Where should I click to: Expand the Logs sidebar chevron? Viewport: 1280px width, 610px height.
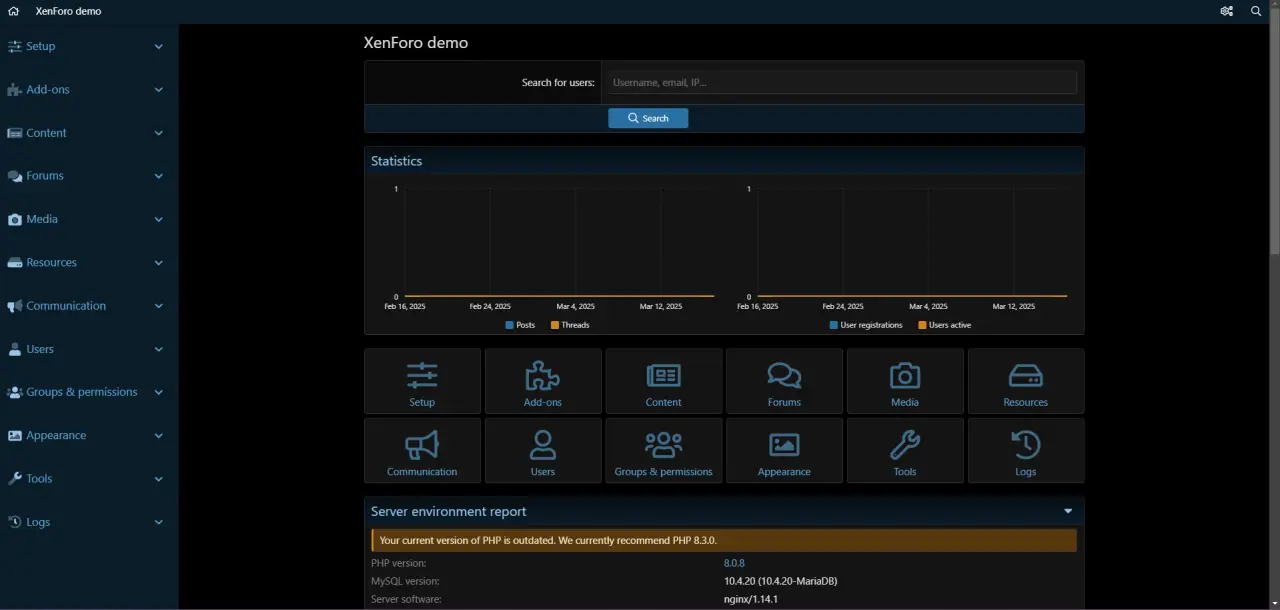[x=159, y=522]
